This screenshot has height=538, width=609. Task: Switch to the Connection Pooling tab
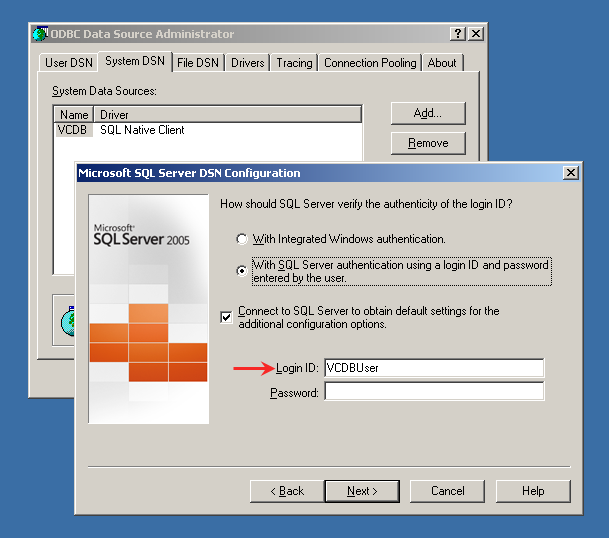click(370, 63)
